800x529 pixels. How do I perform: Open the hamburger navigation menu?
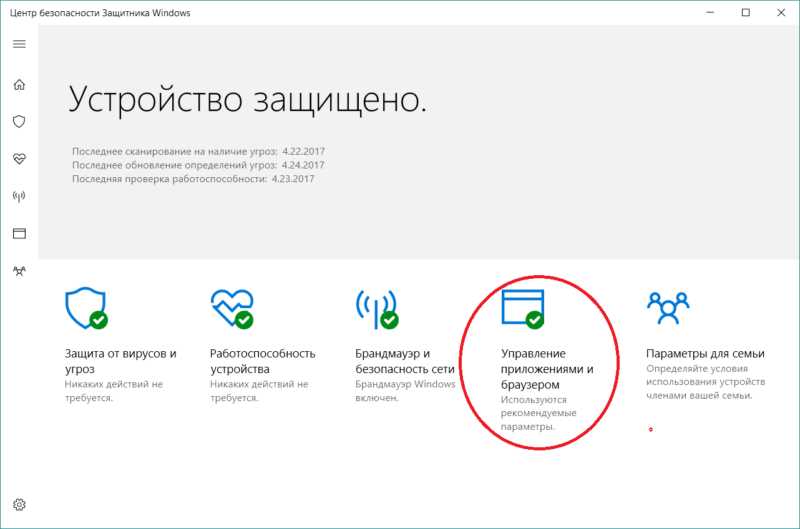pos(19,44)
